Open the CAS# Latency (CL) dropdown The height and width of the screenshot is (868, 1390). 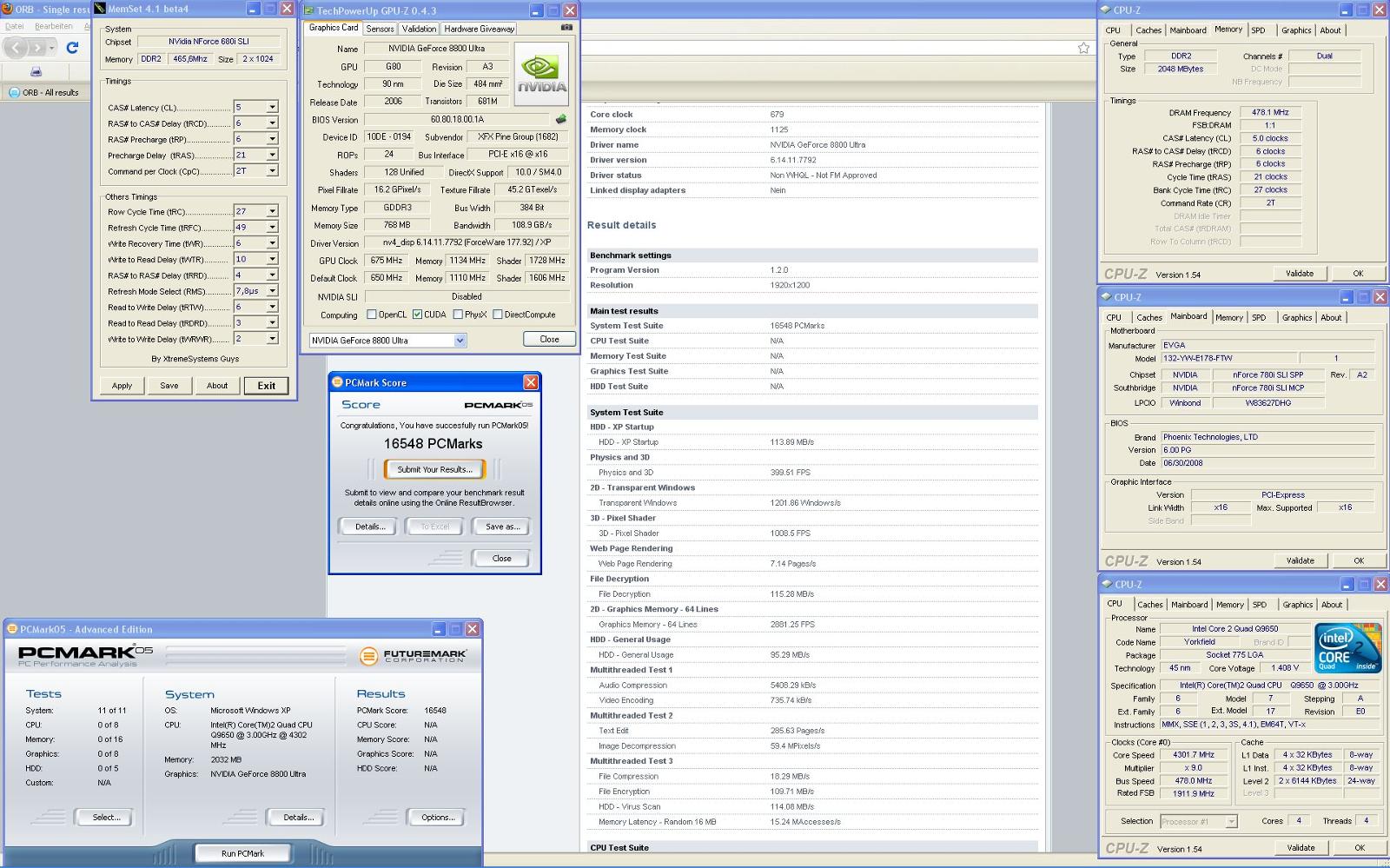(272, 108)
